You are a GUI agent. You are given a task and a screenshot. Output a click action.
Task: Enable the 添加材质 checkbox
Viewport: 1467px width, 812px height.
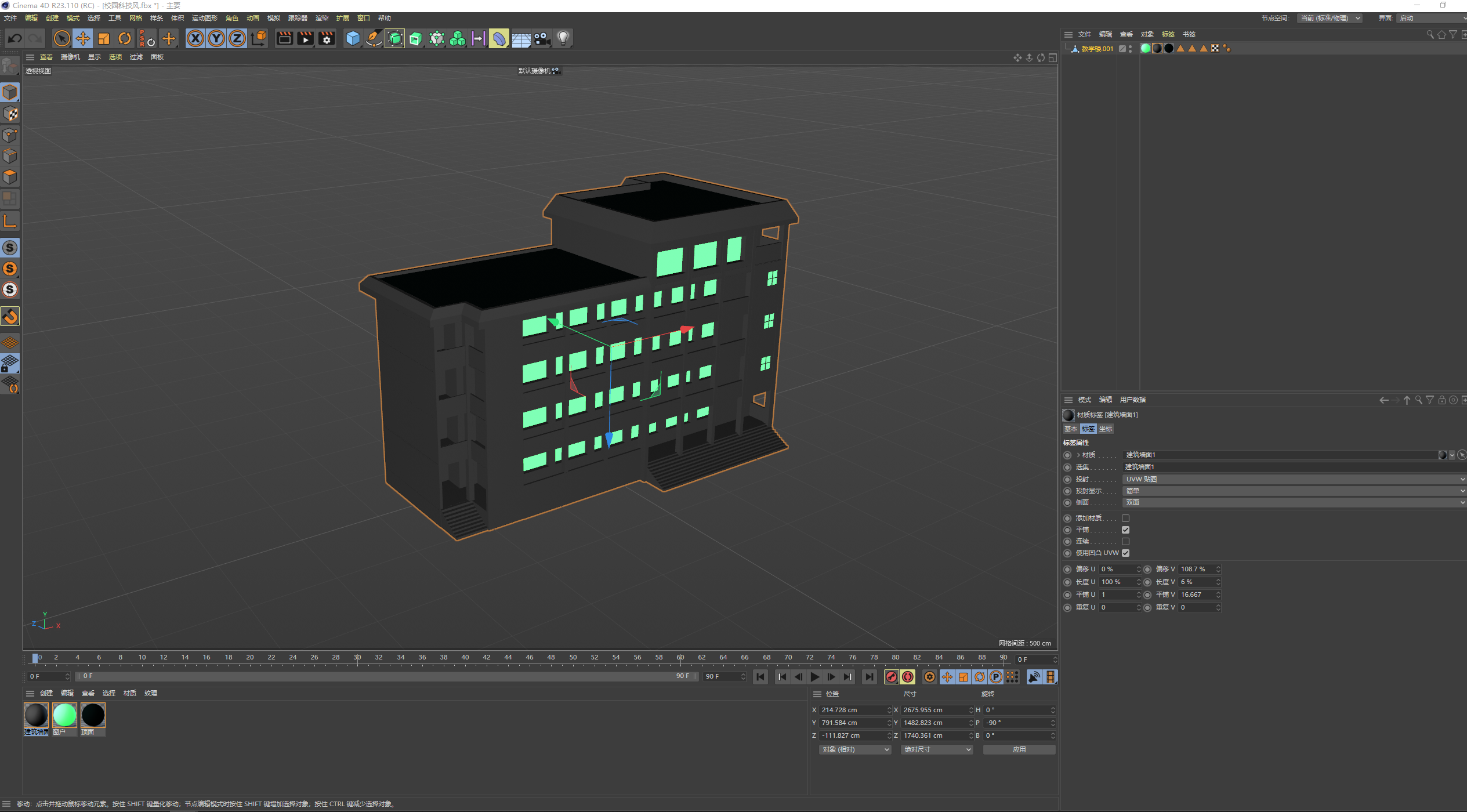pos(1125,518)
